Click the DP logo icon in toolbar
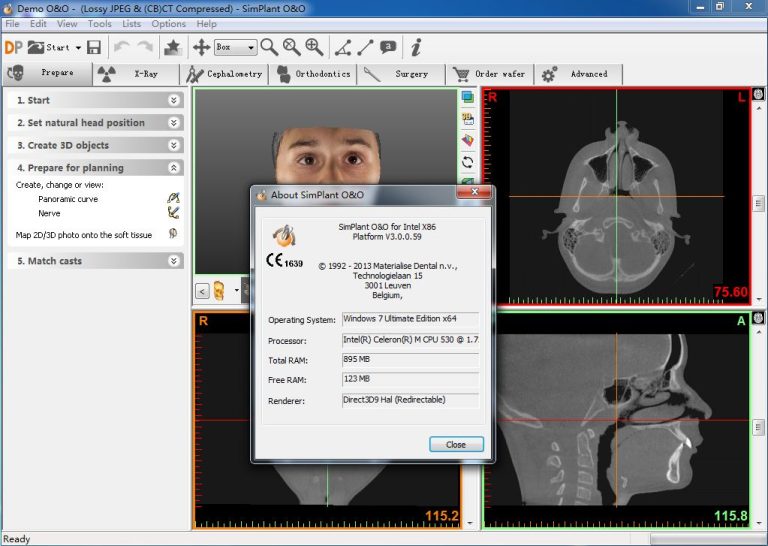 pyautogui.click(x=14, y=47)
